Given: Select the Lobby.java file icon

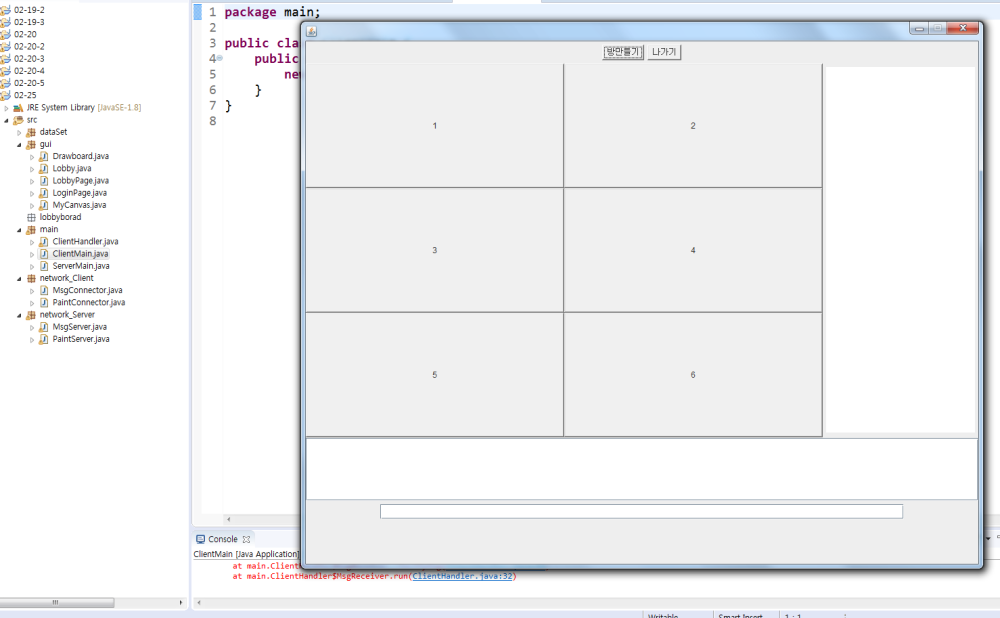Looking at the screenshot, I should tap(43, 168).
